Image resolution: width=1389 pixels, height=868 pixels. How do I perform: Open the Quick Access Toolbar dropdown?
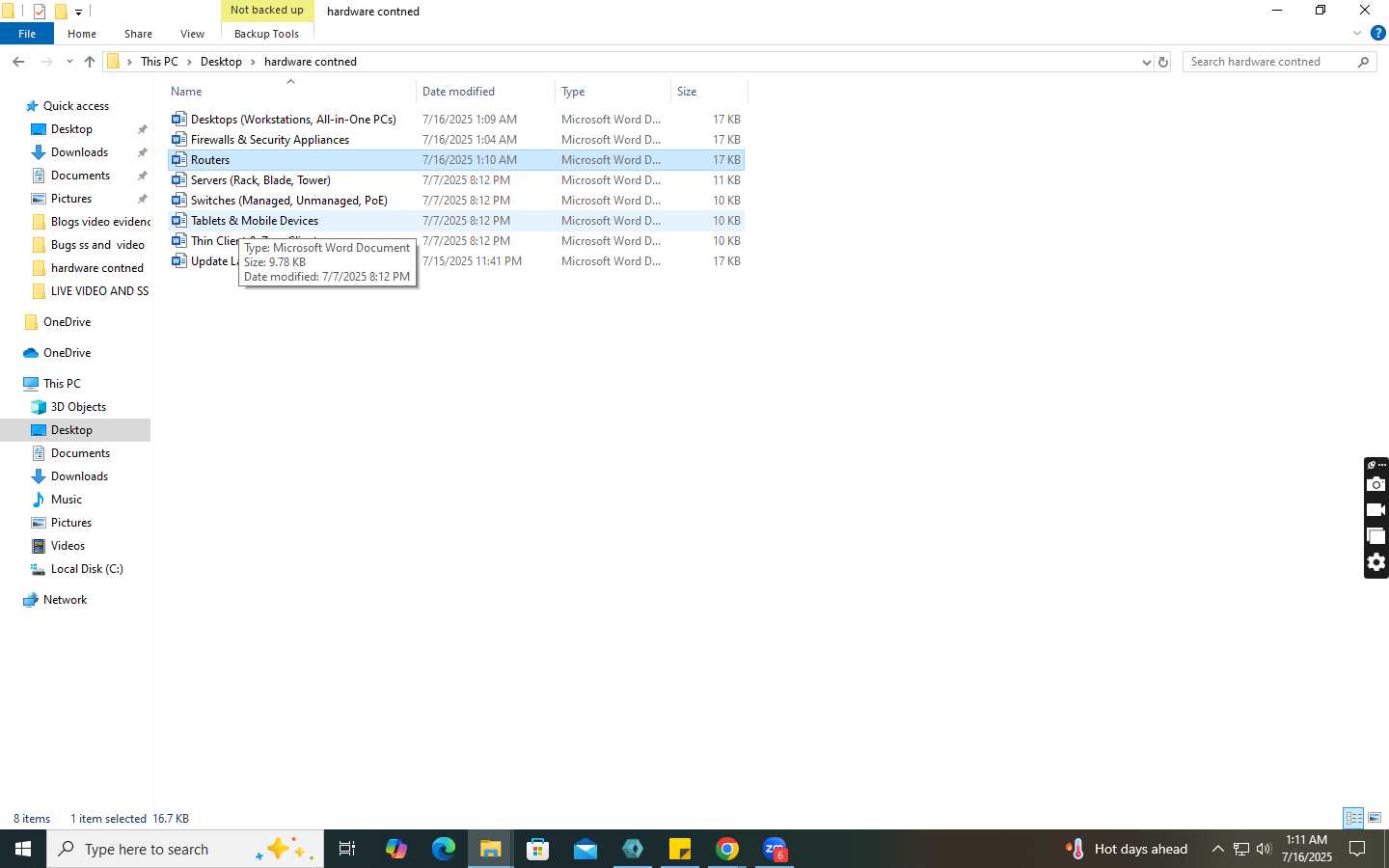78,12
